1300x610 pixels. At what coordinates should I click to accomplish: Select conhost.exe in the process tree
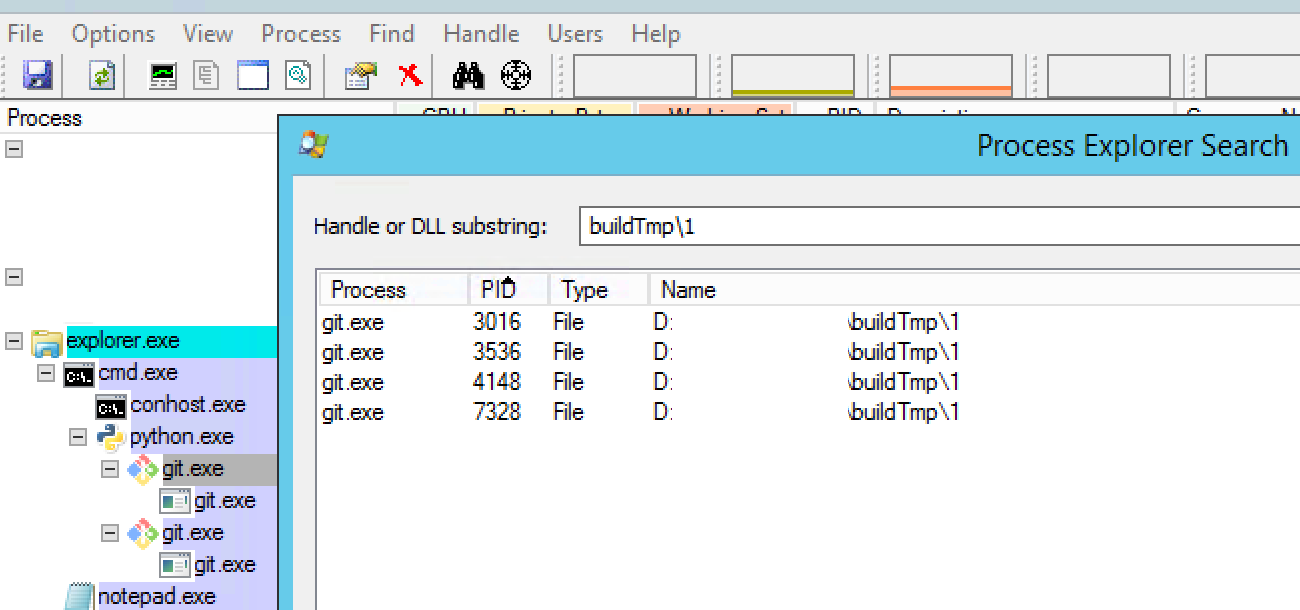point(188,405)
